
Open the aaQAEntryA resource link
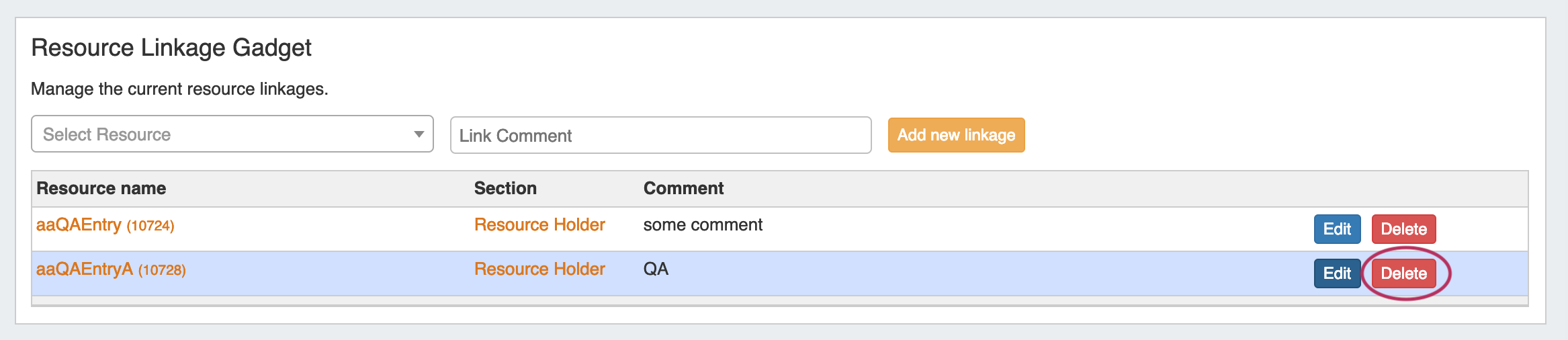(x=85, y=269)
